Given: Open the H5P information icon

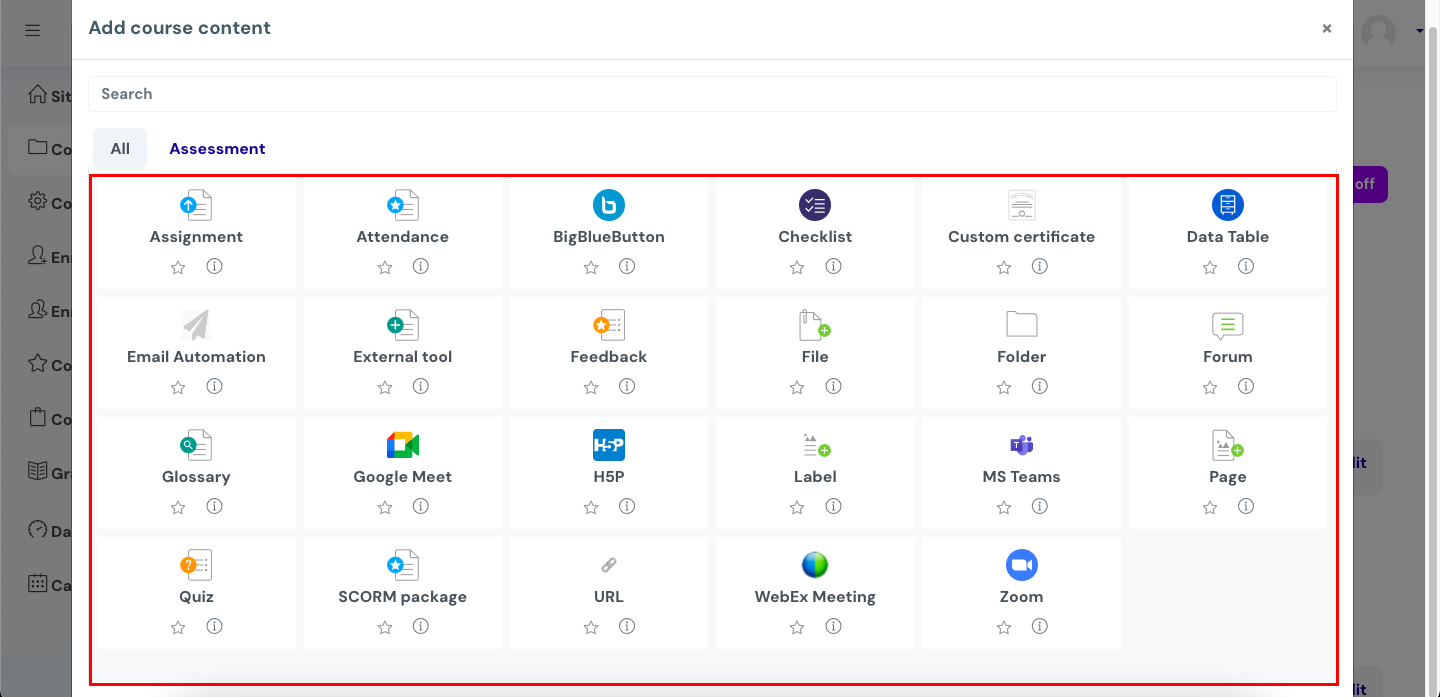Looking at the screenshot, I should pos(627,506).
